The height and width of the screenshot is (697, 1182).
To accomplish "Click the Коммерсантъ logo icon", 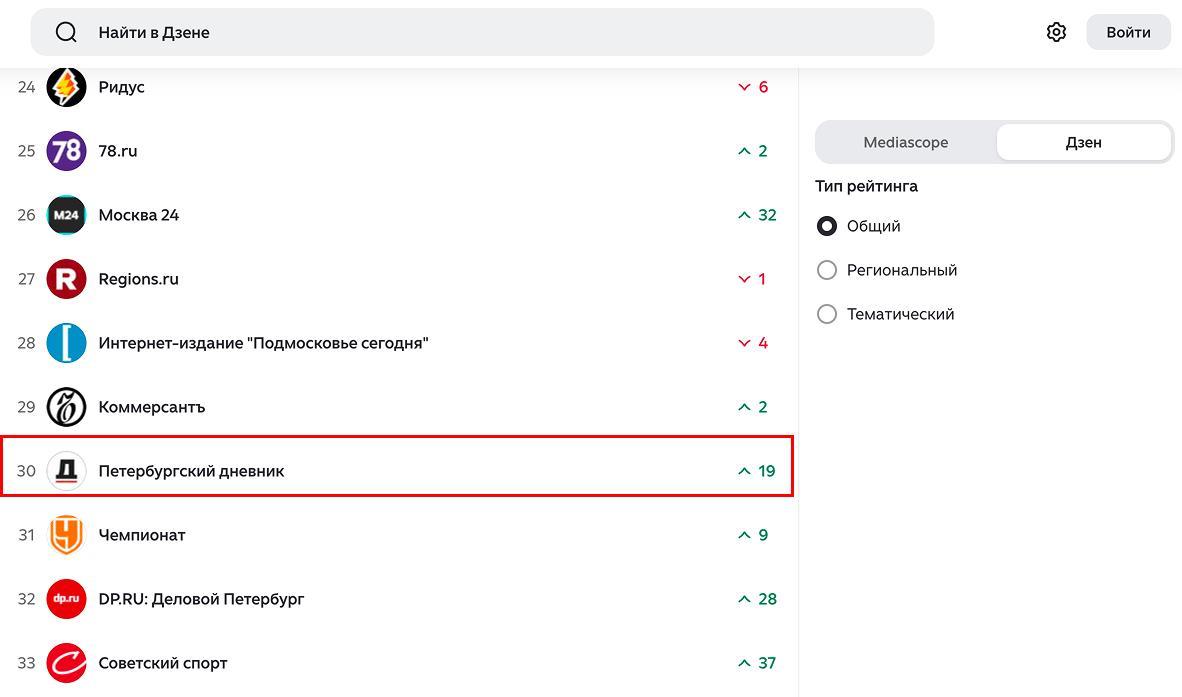I will click(66, 407).
